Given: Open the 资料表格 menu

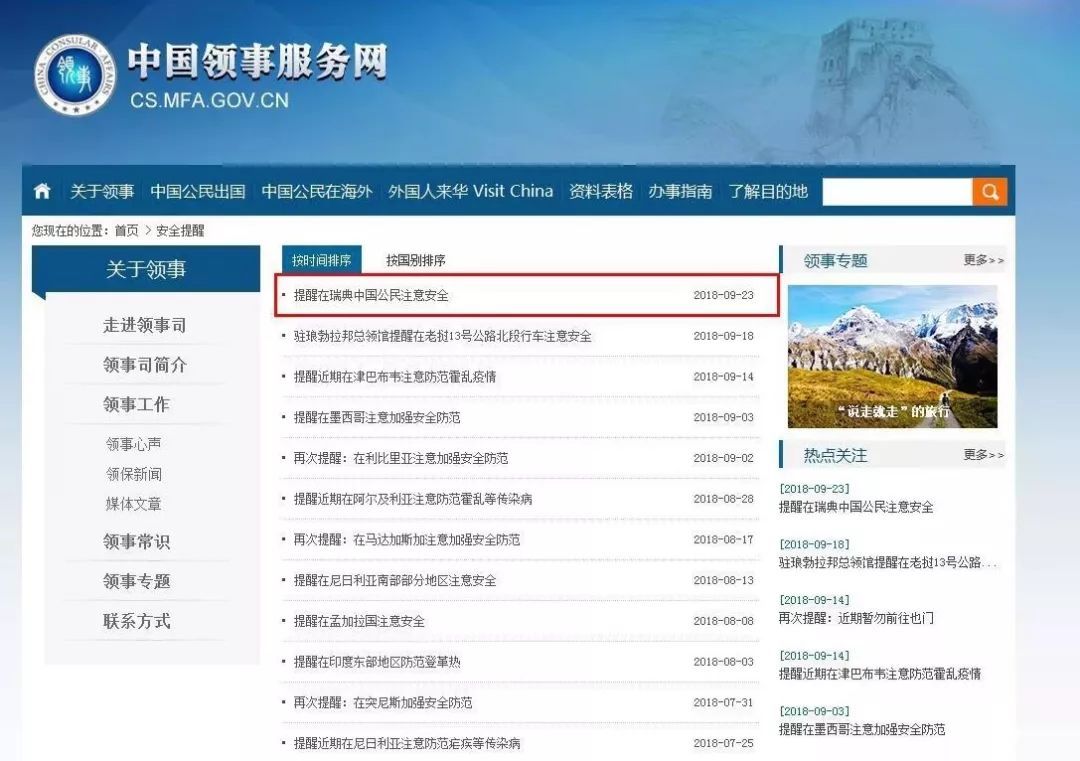Looking at the screenshot, I should click(601, 190).
